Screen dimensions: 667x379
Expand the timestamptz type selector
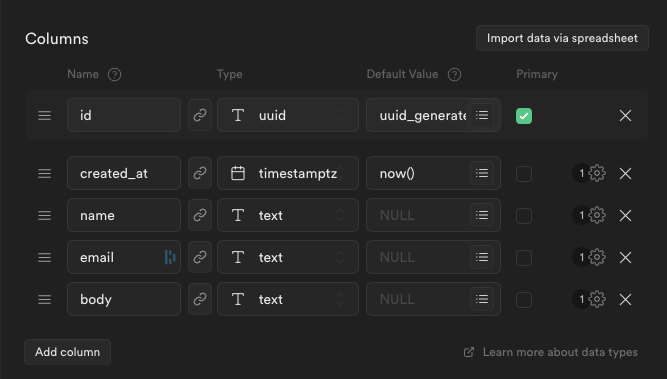point(288,173)
